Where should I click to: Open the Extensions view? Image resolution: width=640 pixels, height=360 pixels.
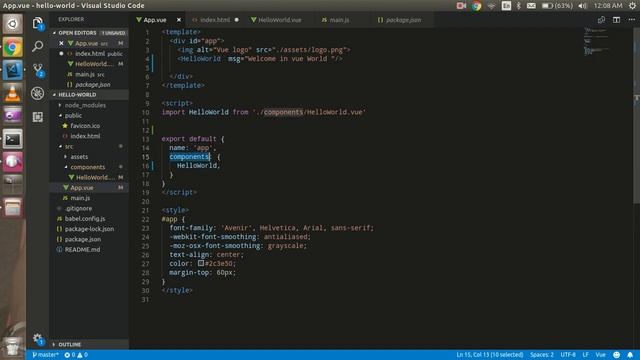coord(38,117)
